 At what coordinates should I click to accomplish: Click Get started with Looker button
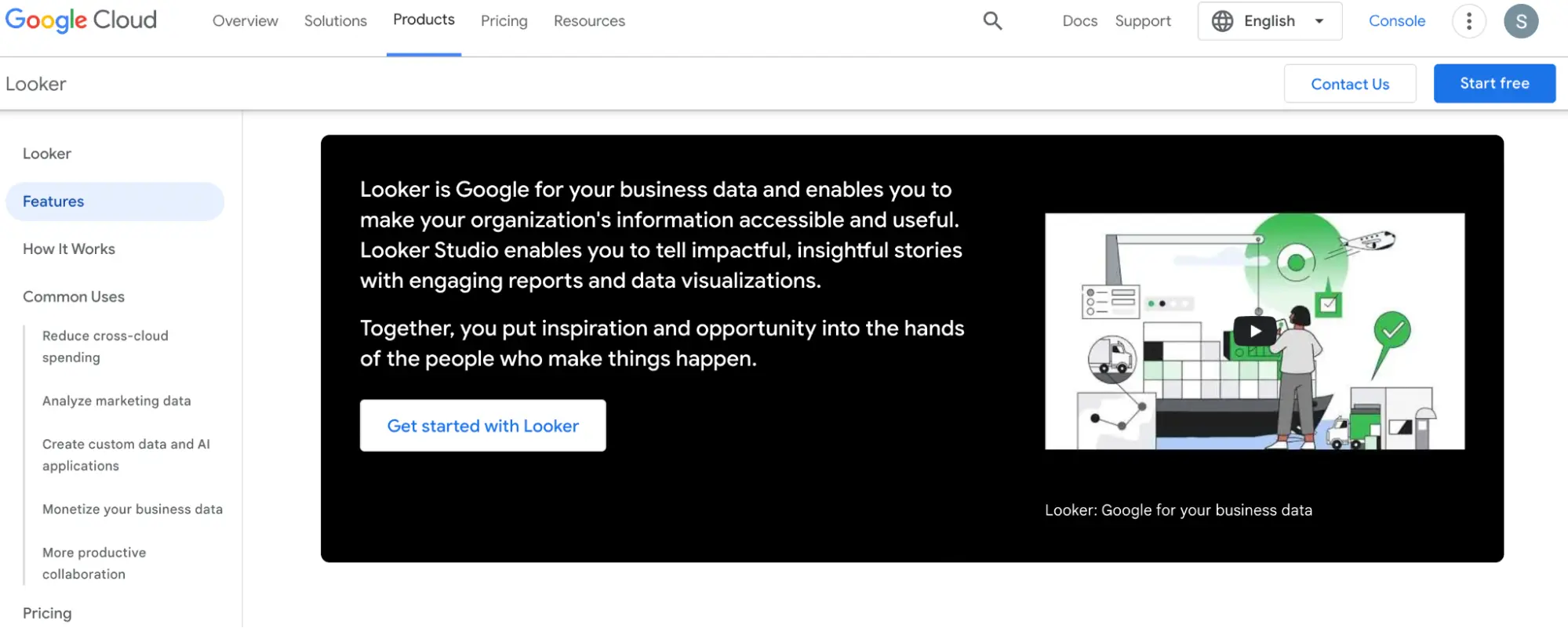pyautogui.click(x=482, y=426)
